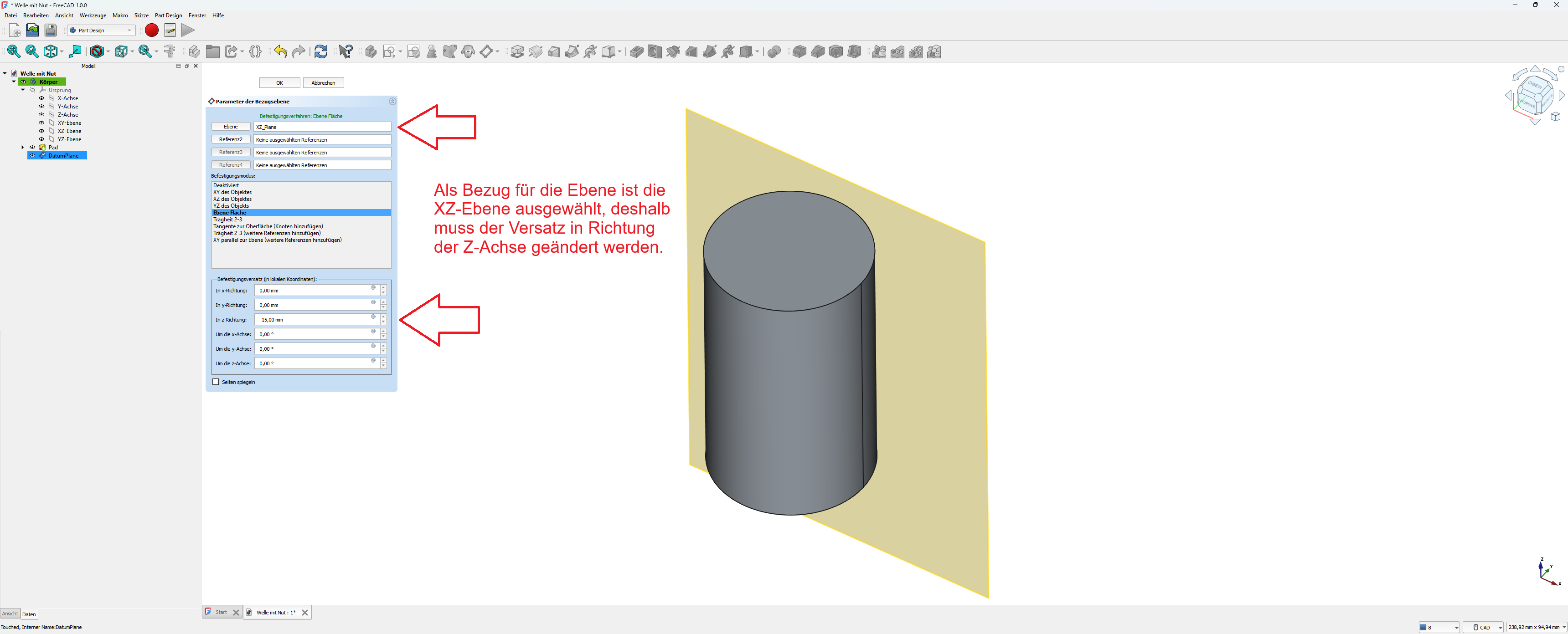Screen dimensions: 1568x634
Task: Click the isometric view cube icon
Action: (x=51, y=52)
